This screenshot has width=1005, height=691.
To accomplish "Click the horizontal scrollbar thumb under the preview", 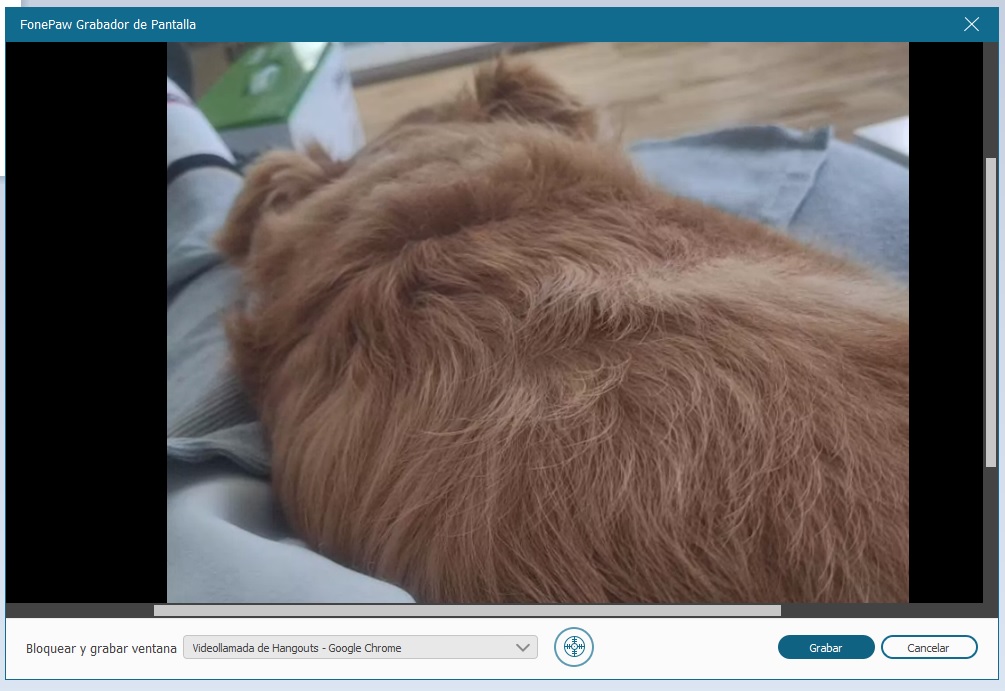I will pyautogui.click(x=466, y=610).
